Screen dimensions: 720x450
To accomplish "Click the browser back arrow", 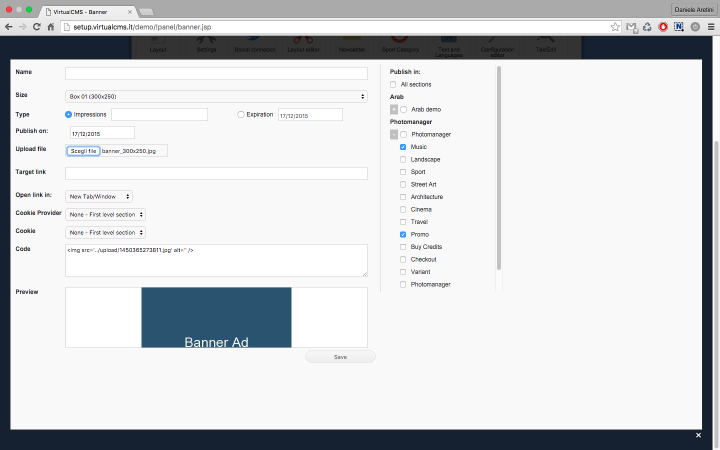I will click(x=9, y=27).
